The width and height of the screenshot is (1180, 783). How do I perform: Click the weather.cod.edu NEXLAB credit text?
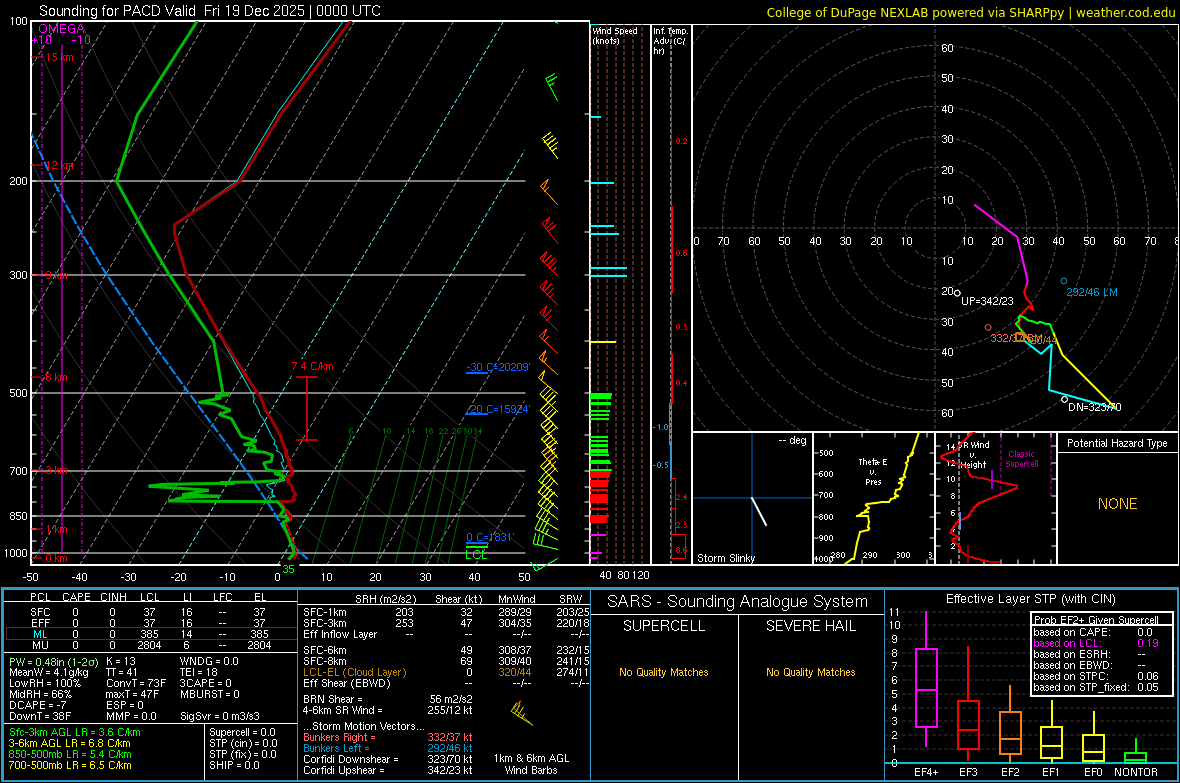pos(970,12)
